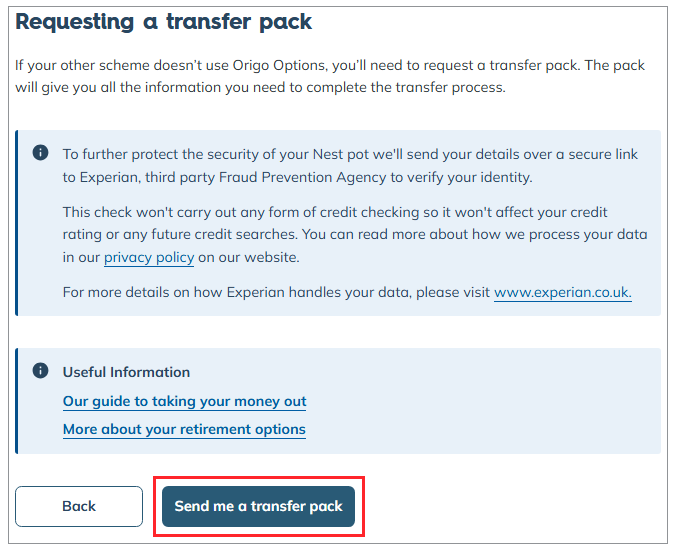
Task: Click the text about securing your Nest pot
Action: click(x=350, y=165)
